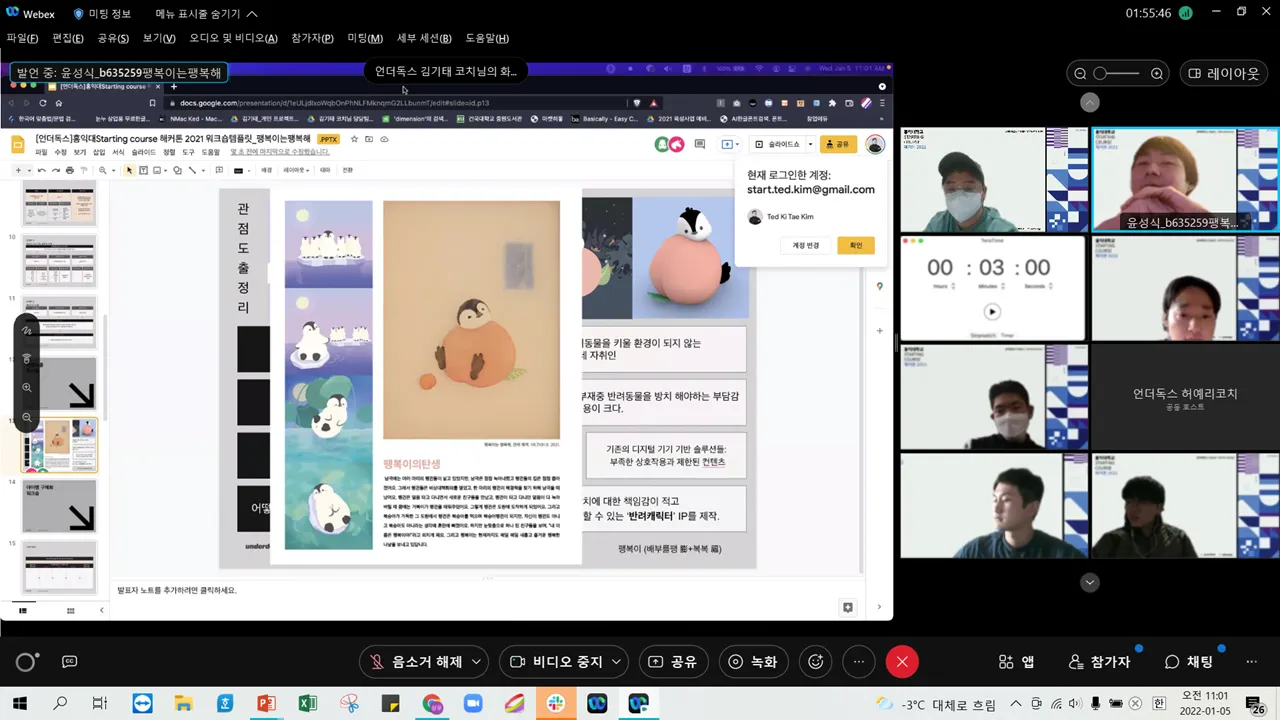The height and width of the screenshot is (720, 1280).
Task: Open the 보기(V) menu
Action: 159,38
